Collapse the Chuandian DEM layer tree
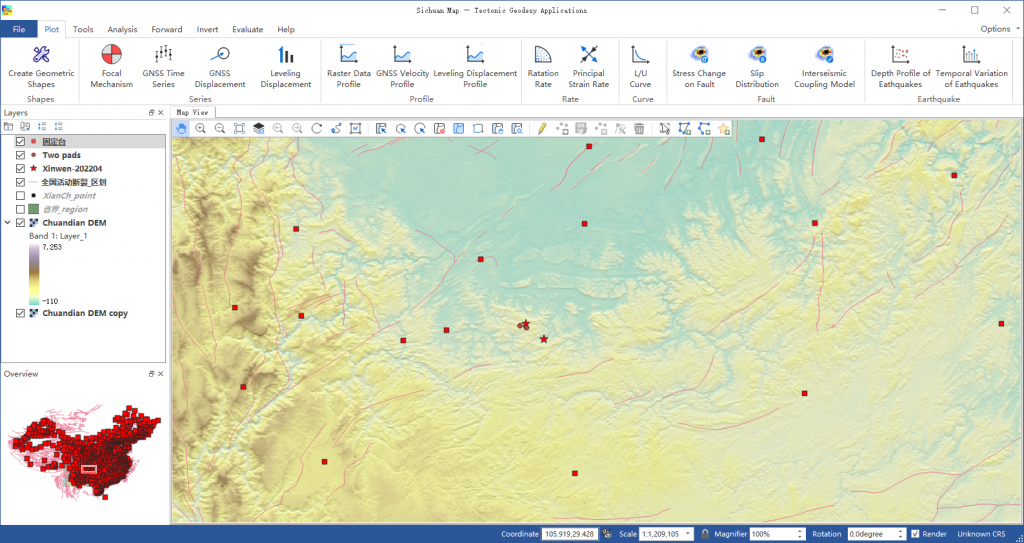The image size is (1024, 543). coord(8,223)
